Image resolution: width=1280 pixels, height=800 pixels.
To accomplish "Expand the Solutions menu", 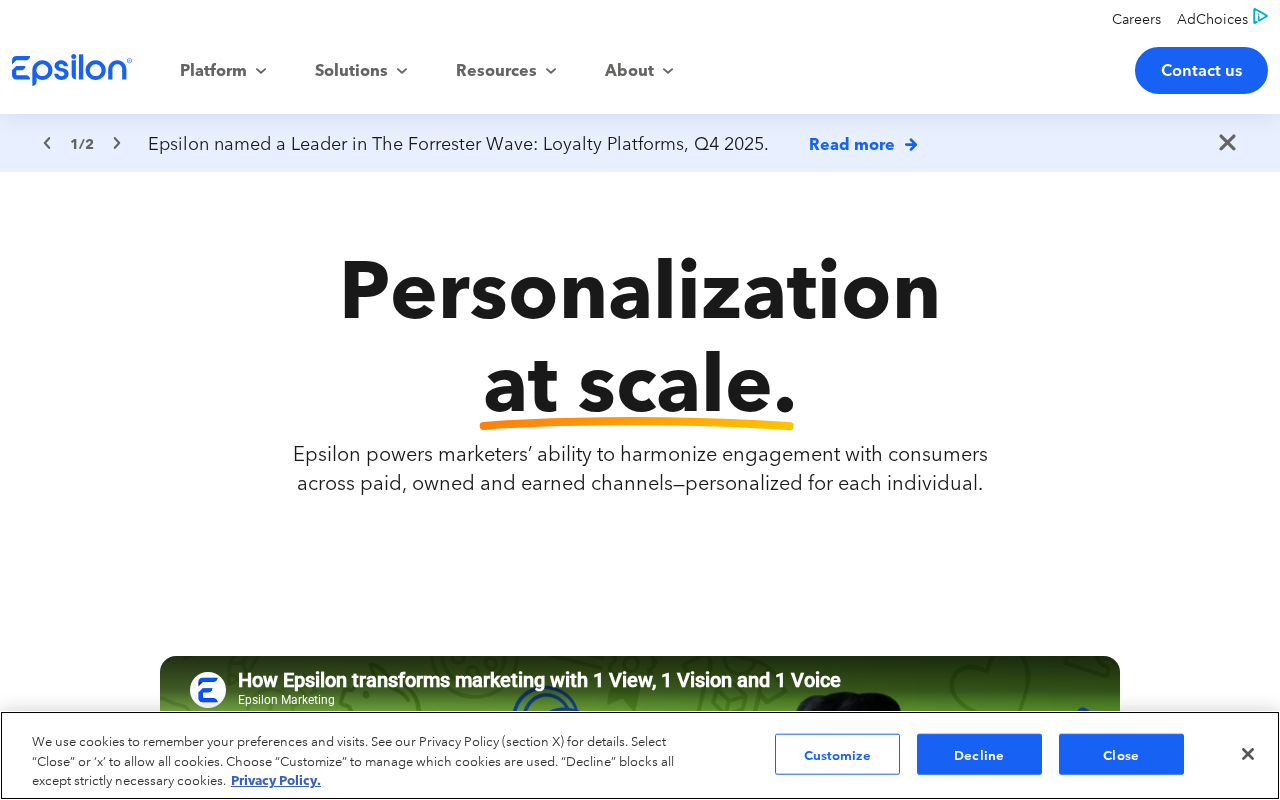I will (x=361, y=70).
